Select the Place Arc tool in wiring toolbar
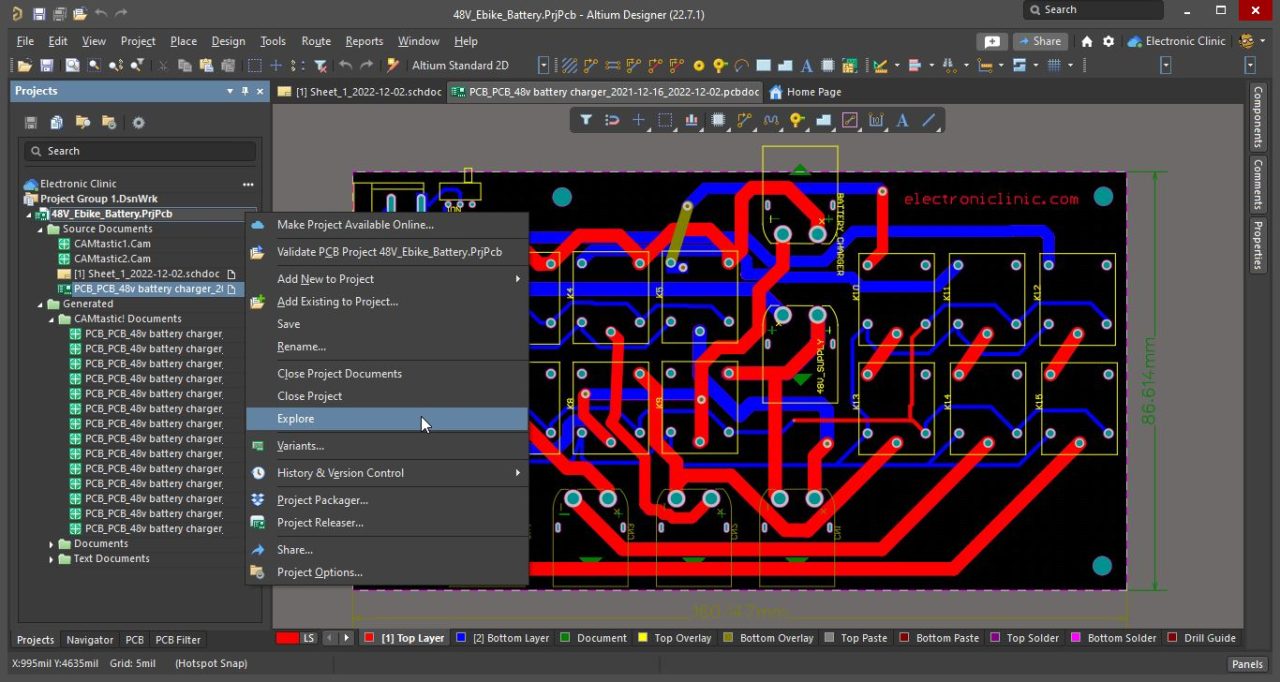Screen dimensions: 1280x682 click(742, 65)
